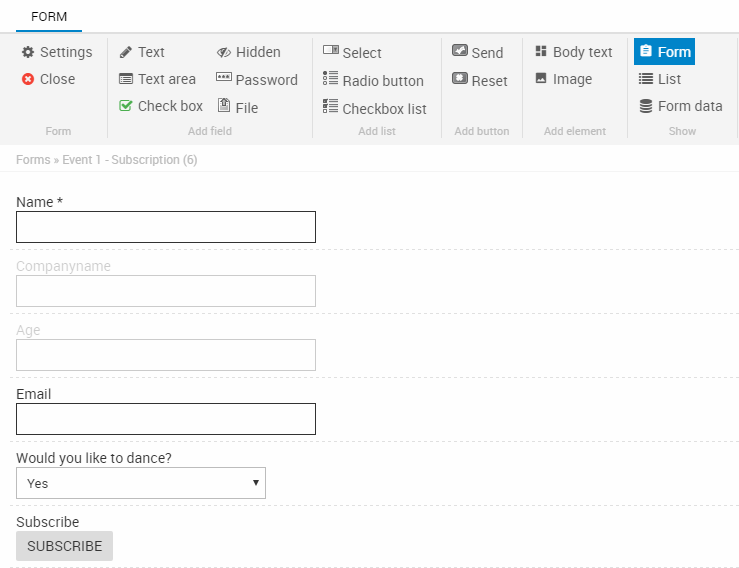The height and width of the screenshot is (568, 739).
Task: Show the Form data view
Action: 680,106
